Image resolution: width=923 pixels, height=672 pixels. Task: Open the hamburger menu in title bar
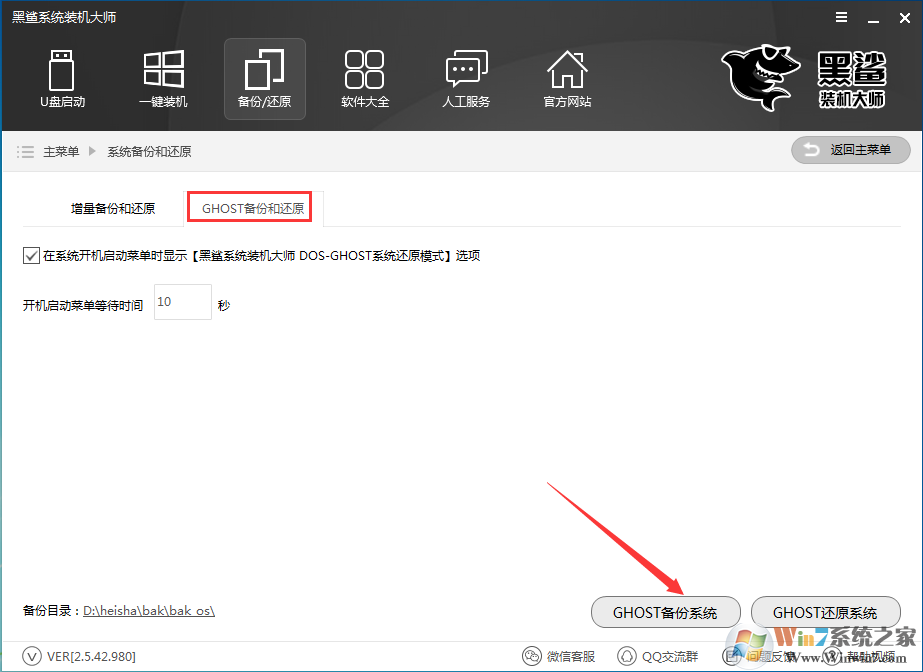click(x=841, y=18)
